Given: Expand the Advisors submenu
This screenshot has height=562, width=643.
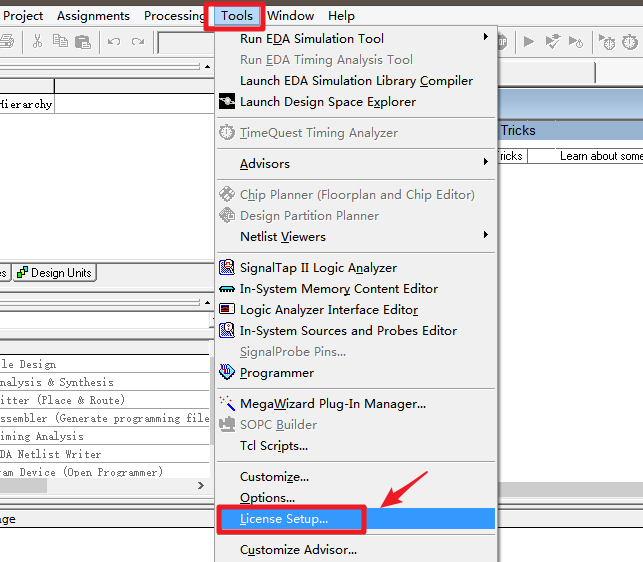Looking at the screenshot, I should [x=356, y=164].
